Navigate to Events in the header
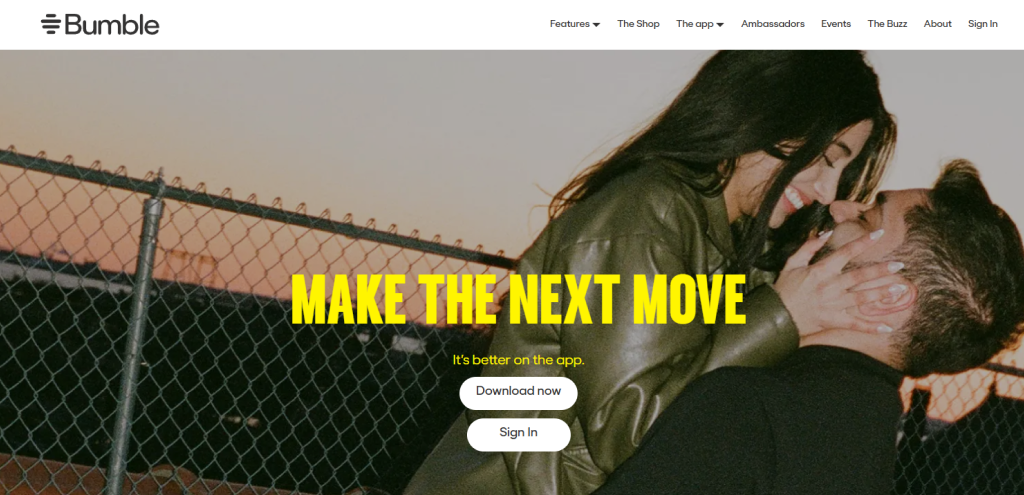 click(x=836, y=24)
